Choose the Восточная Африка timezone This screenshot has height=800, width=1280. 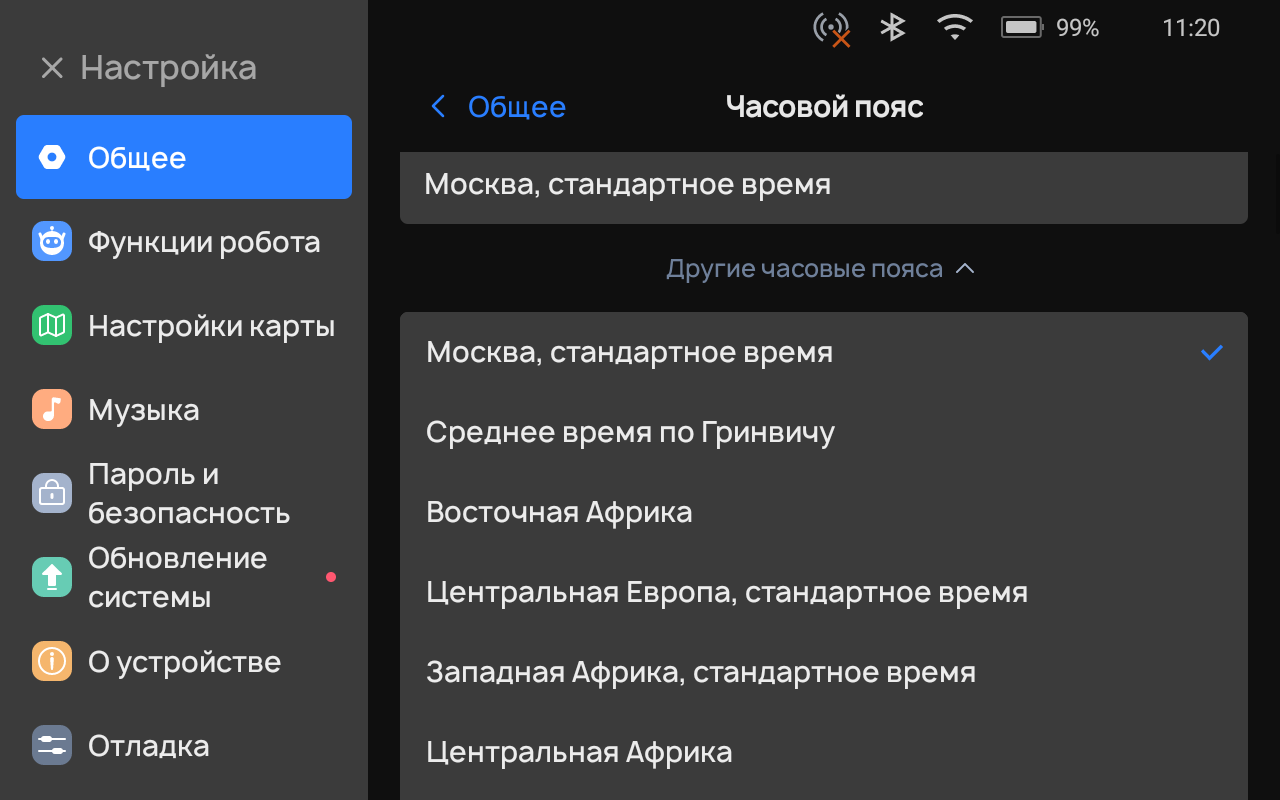click(559, 512)
